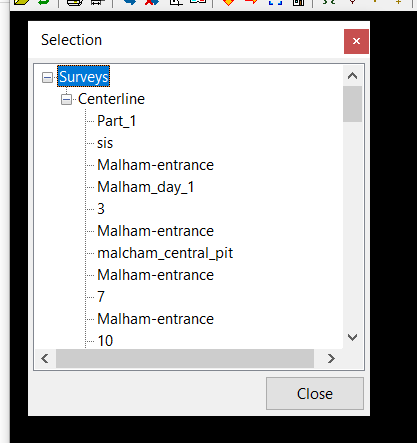Click the green reload arrows toolbar icon
Viewport: 417px width, 443px height.
click(x=43, y=2)
